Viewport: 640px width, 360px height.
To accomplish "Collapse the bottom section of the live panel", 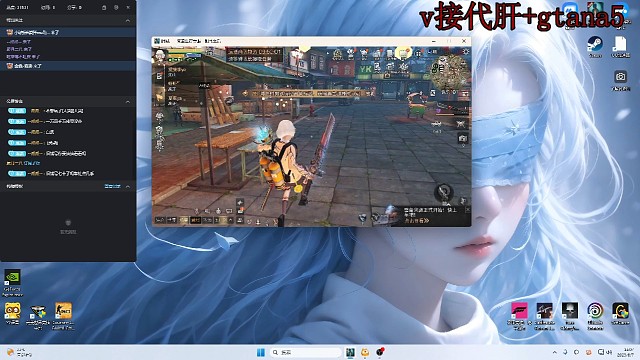I will 128,187.
